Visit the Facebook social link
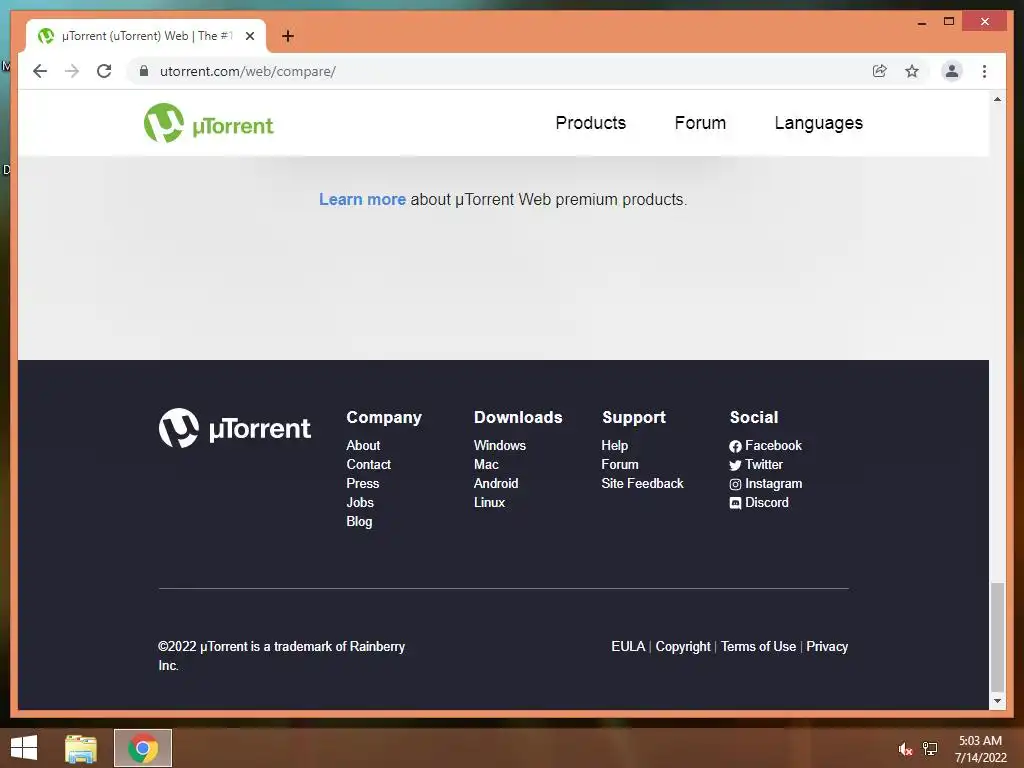The image size is (1024, 768). pos(765,445)
